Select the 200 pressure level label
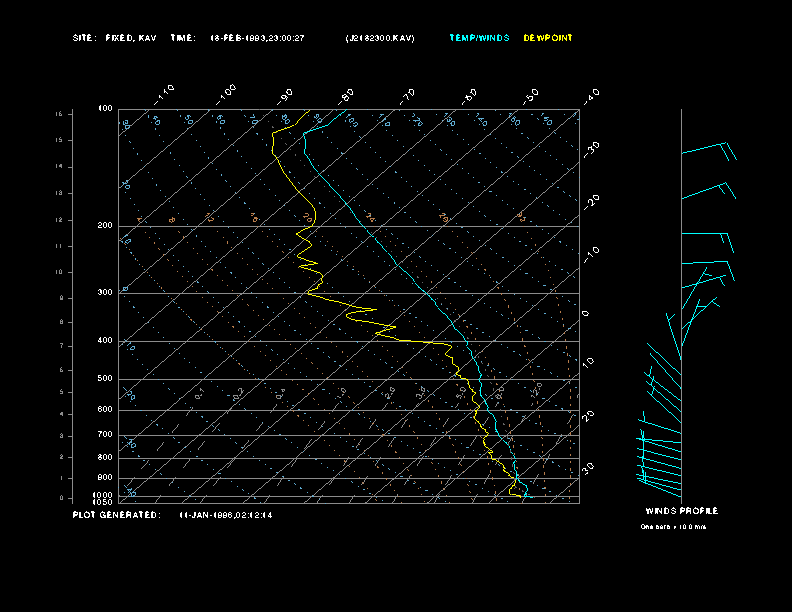Viewport: 792px width, 612px height. pyautogui.click(x=105, y=226)
